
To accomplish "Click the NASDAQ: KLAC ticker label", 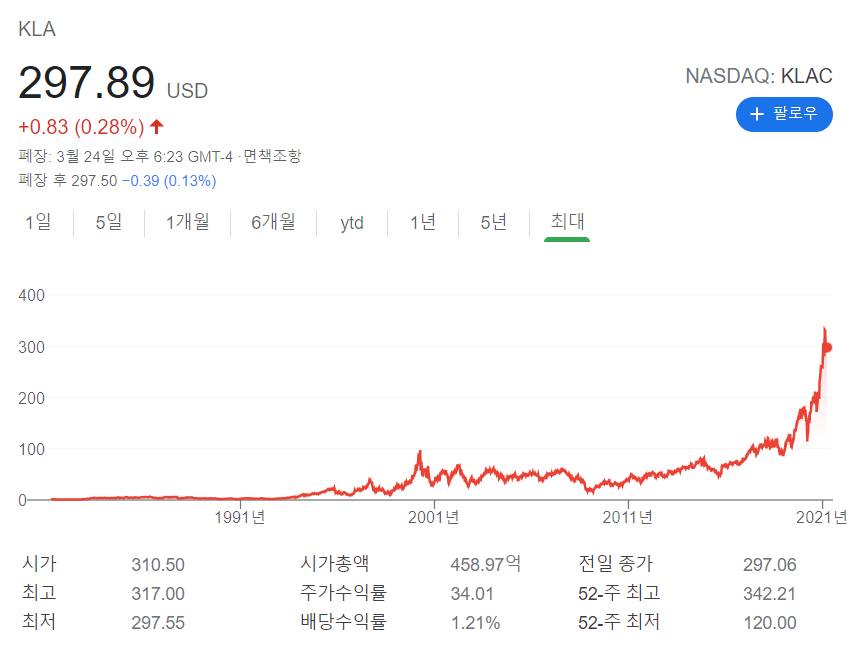I will click(759, 75).
